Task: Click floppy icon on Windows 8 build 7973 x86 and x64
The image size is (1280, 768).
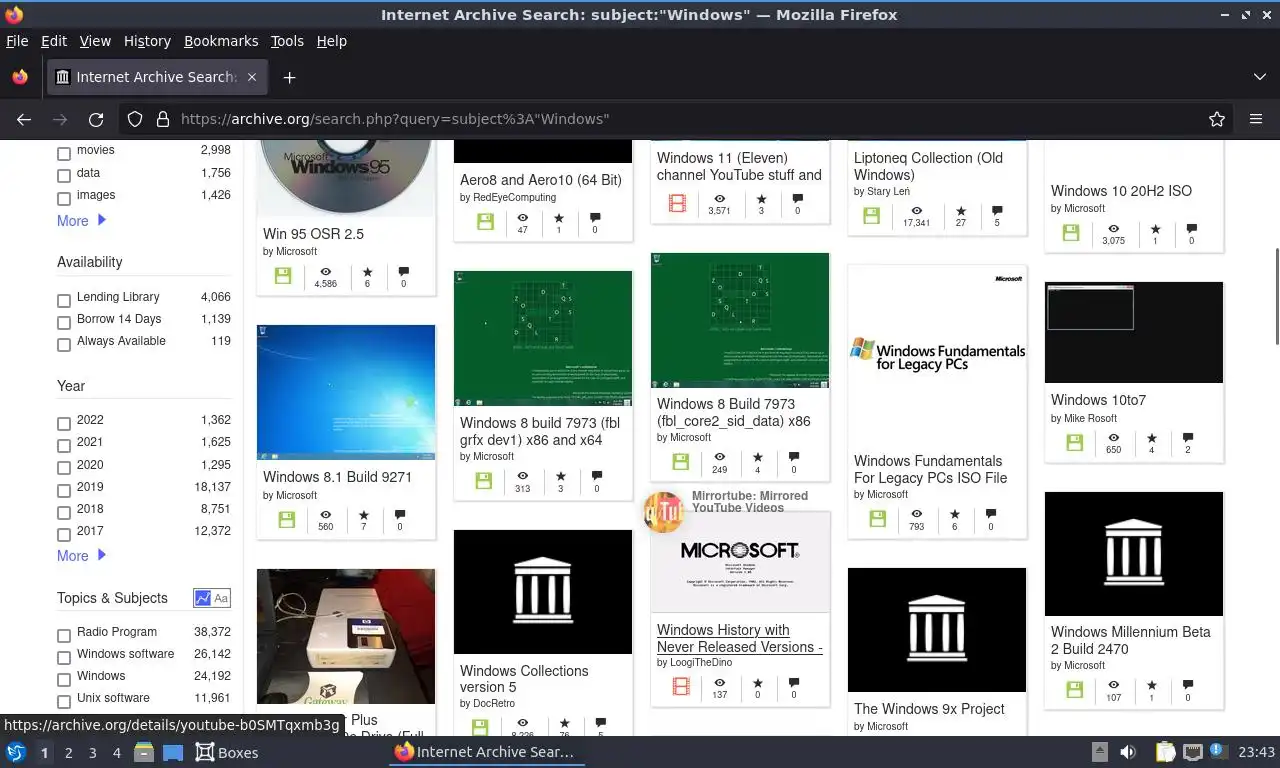Action: point(483,481)
